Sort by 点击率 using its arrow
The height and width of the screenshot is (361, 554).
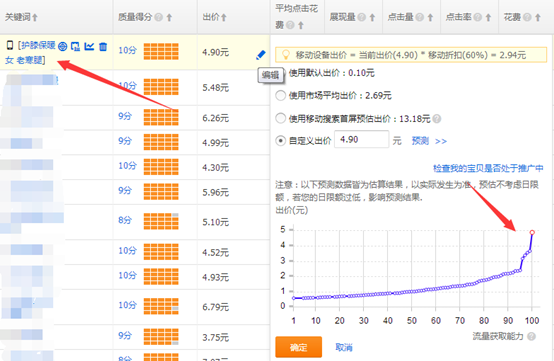(x=488, y=17)
